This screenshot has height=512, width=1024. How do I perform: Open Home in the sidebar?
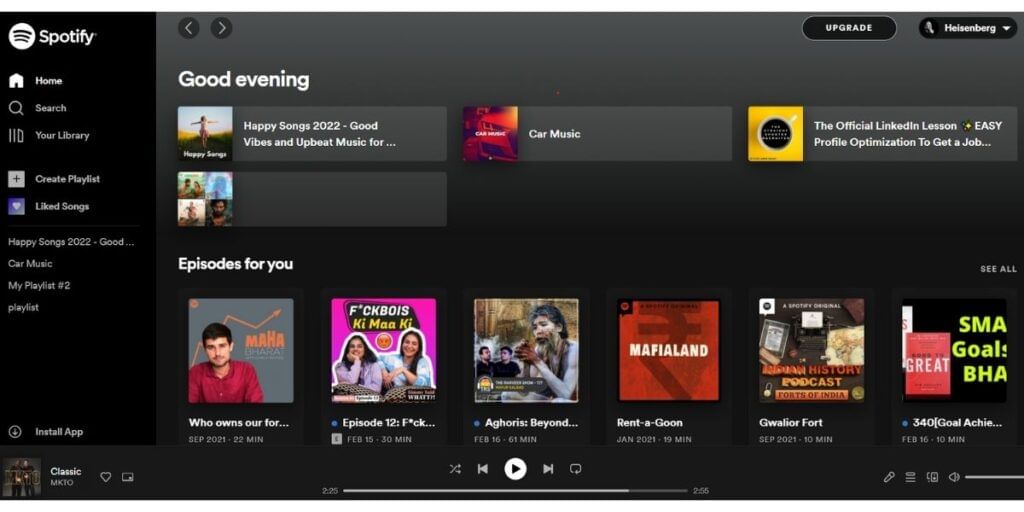point(36,81)
